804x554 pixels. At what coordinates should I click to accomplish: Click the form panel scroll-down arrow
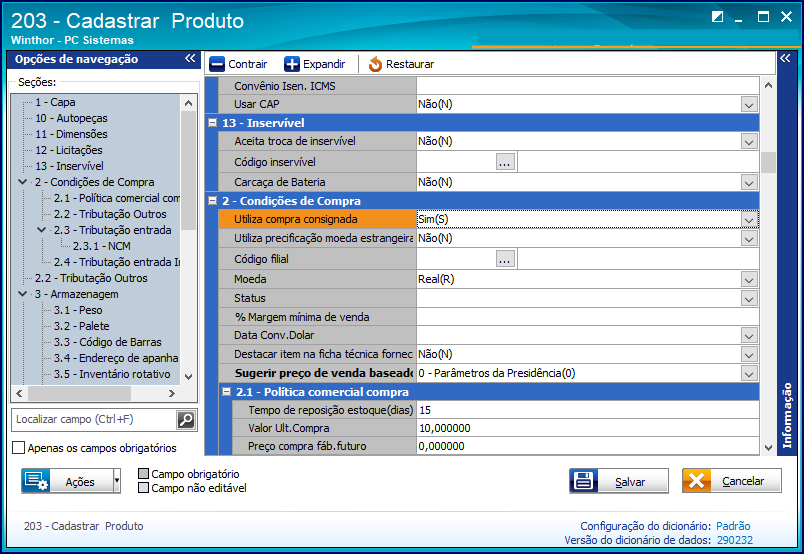[x=768, y=448]
